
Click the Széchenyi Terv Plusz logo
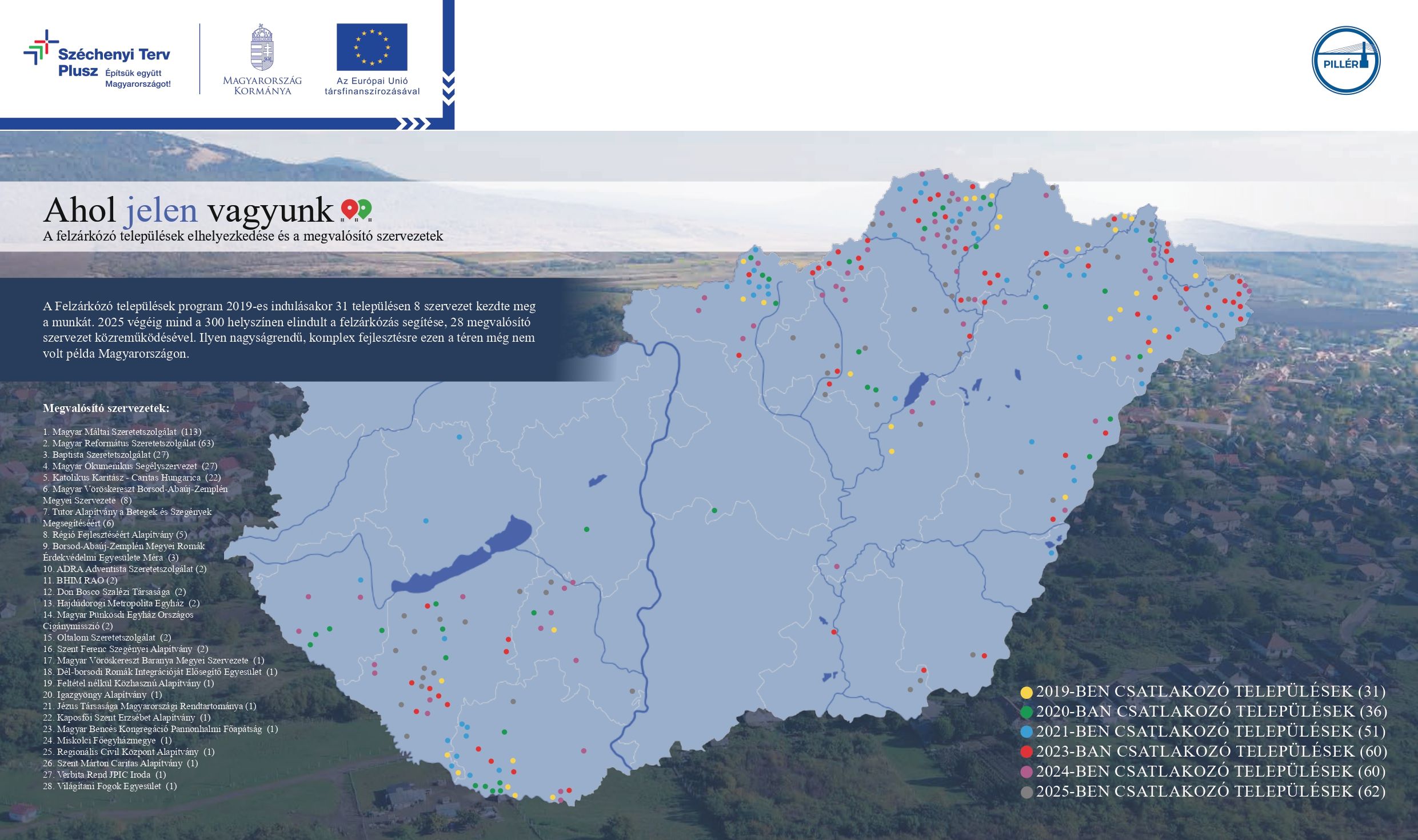point(97,60)
